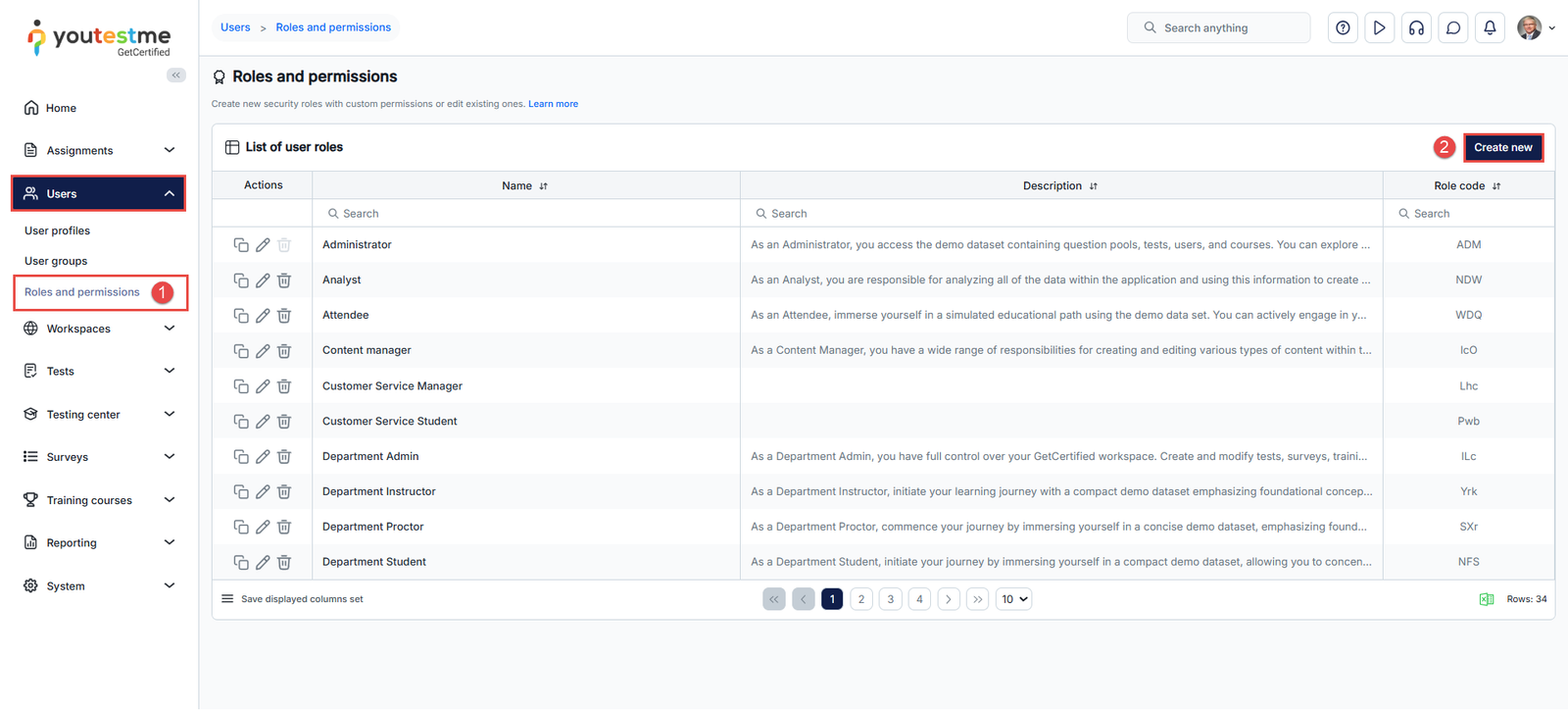Open rows-per-page dropdown showing 10
This screenshot has width=1568, height=710.
1013,599
